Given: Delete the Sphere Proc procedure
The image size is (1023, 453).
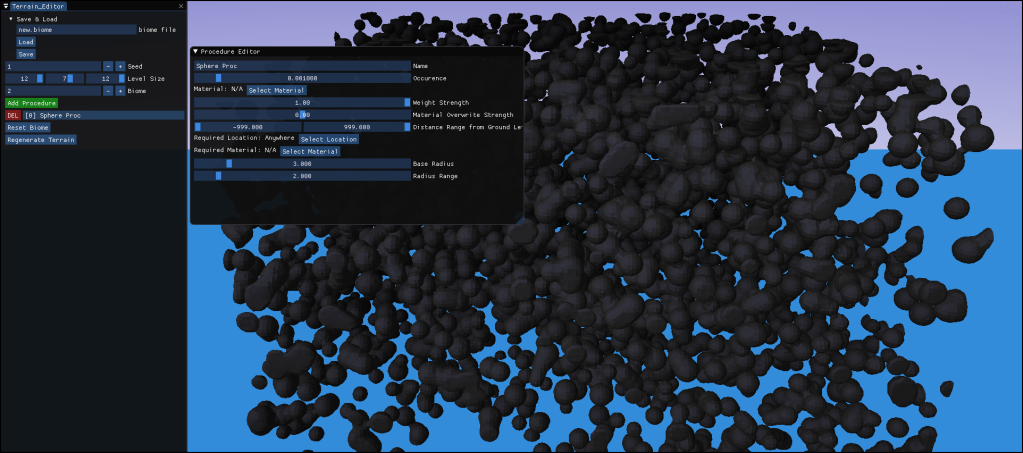Looking at the screenshot, I should pos(13,115).
